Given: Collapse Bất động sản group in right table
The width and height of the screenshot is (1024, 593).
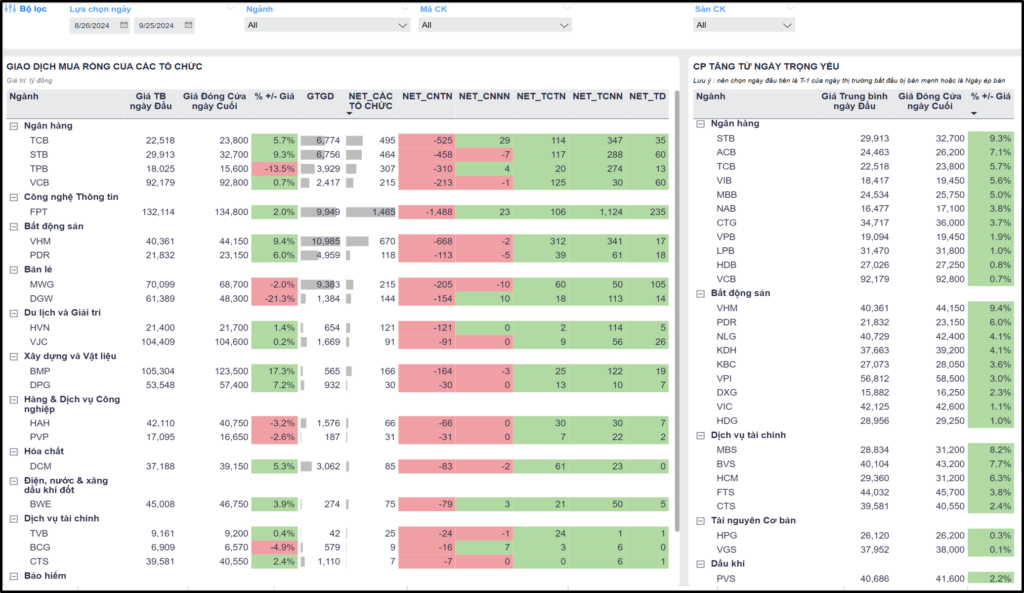Looking at the screenshot, I should click(x=700, y=294).
